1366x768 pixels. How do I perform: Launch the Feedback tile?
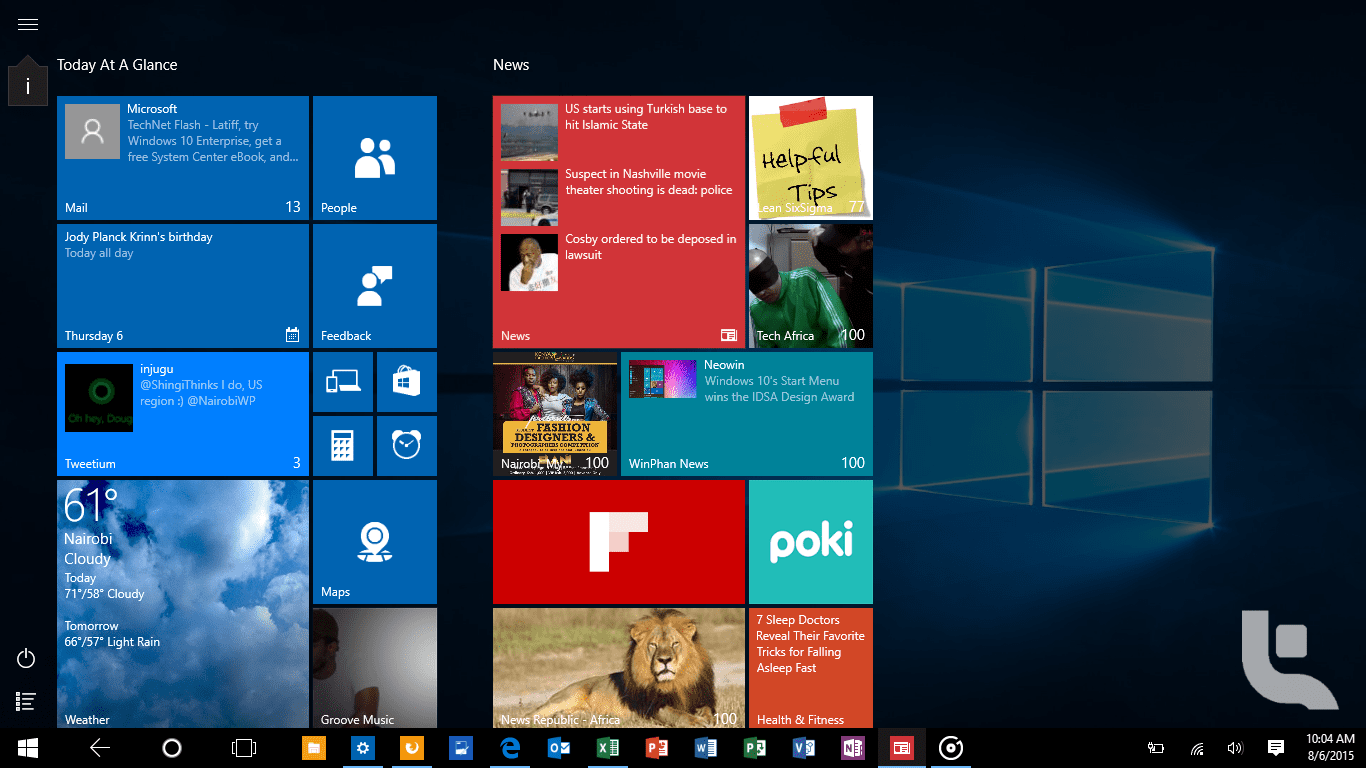coord(375,286)
